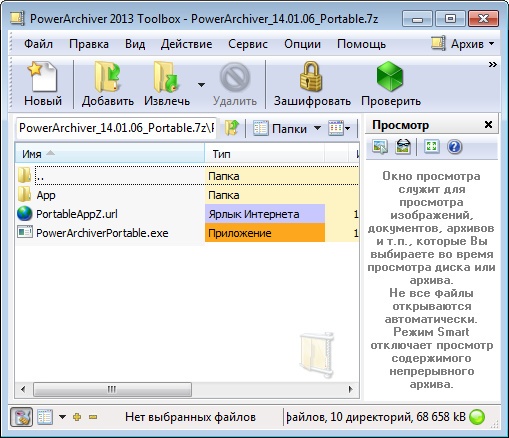The height and width of the screenshot is (438, 509).
Task: Click the status bar list view icon
Action: point(45,417)
